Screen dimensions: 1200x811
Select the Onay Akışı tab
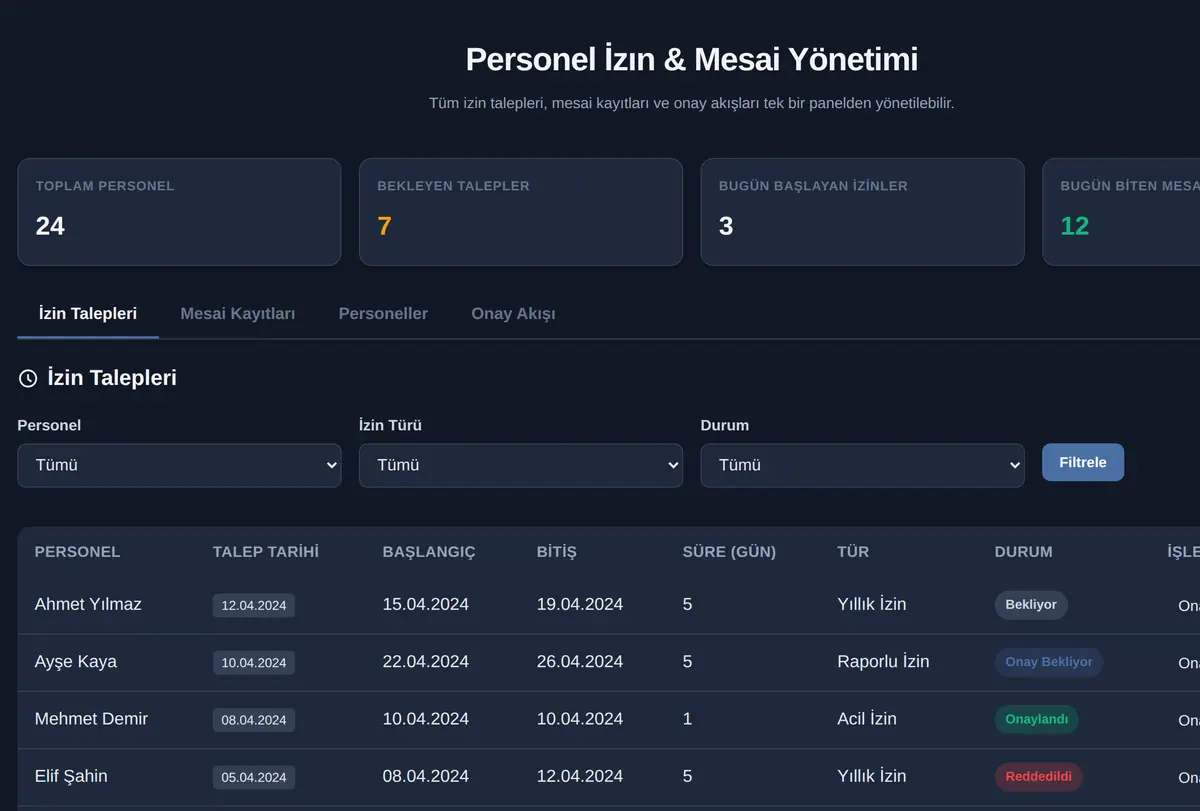pyautogui.click(x=513, y=313)
